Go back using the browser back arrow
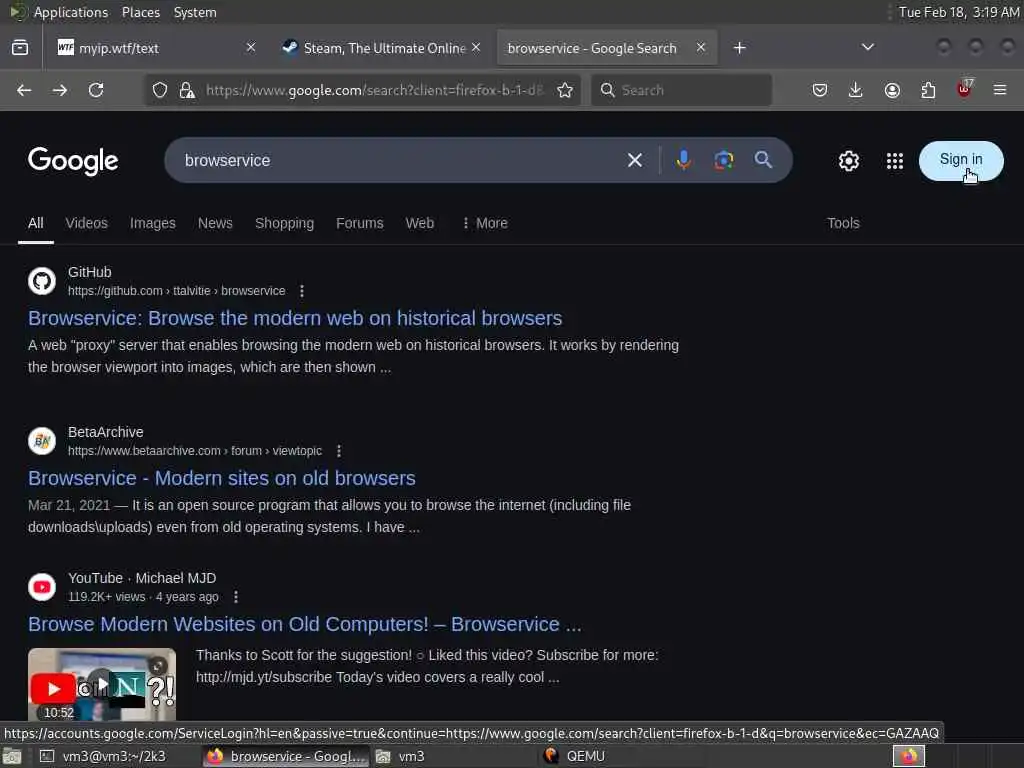 coord(24,90)
